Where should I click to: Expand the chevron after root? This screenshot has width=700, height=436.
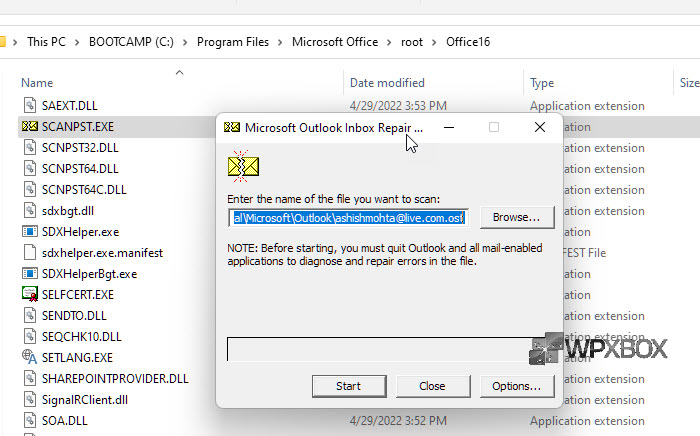tap(434, 42)
